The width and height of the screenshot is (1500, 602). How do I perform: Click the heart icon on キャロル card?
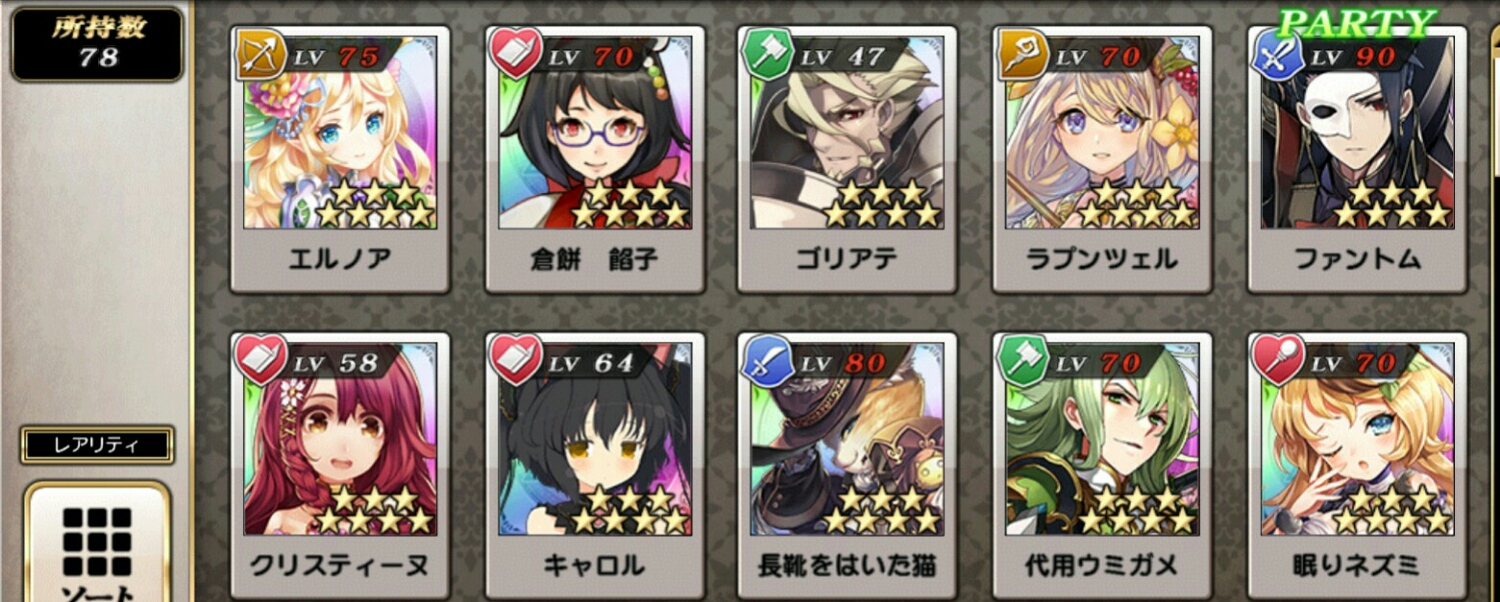point(514,360)
